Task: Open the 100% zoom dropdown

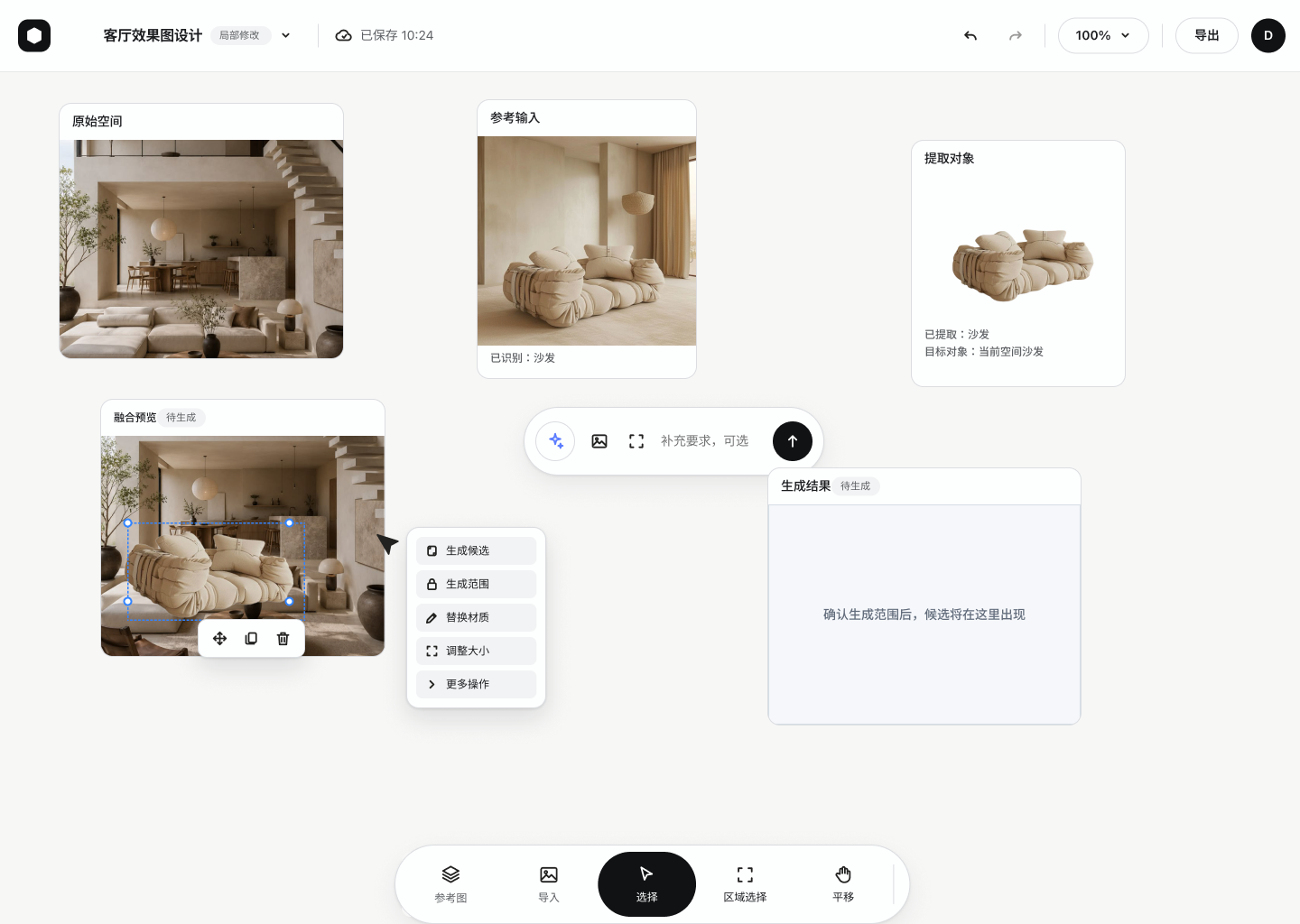Action: 1103,35
